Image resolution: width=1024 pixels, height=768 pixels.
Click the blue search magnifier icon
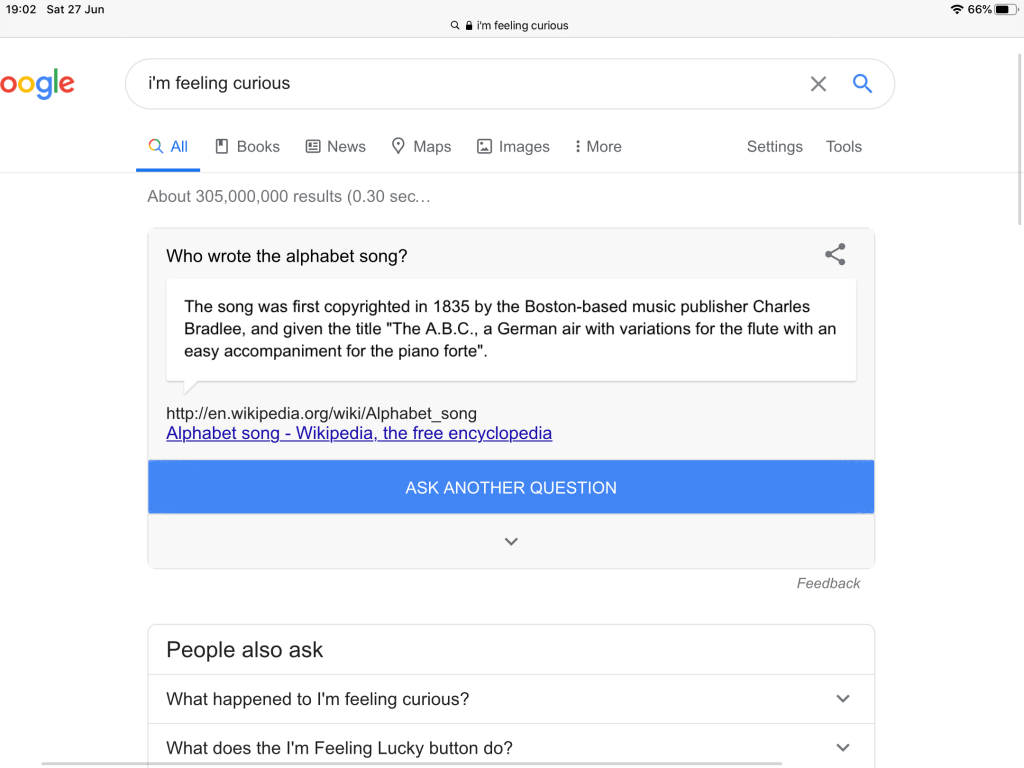(x=862, y=84)
